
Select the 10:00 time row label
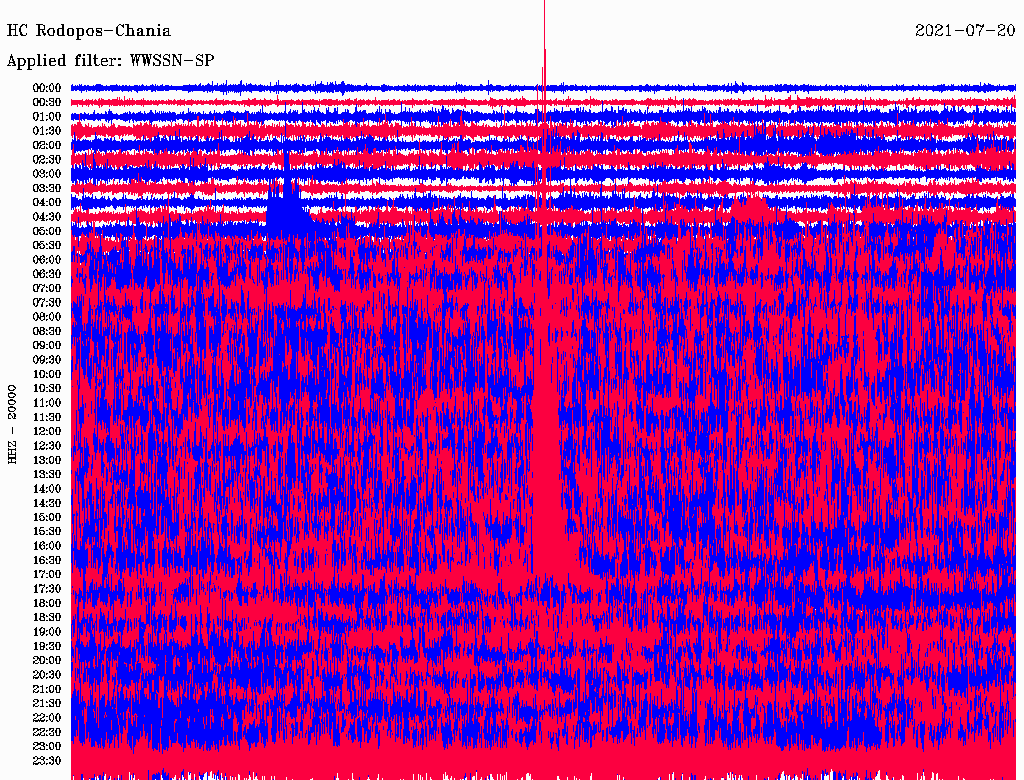pos(47,374)
